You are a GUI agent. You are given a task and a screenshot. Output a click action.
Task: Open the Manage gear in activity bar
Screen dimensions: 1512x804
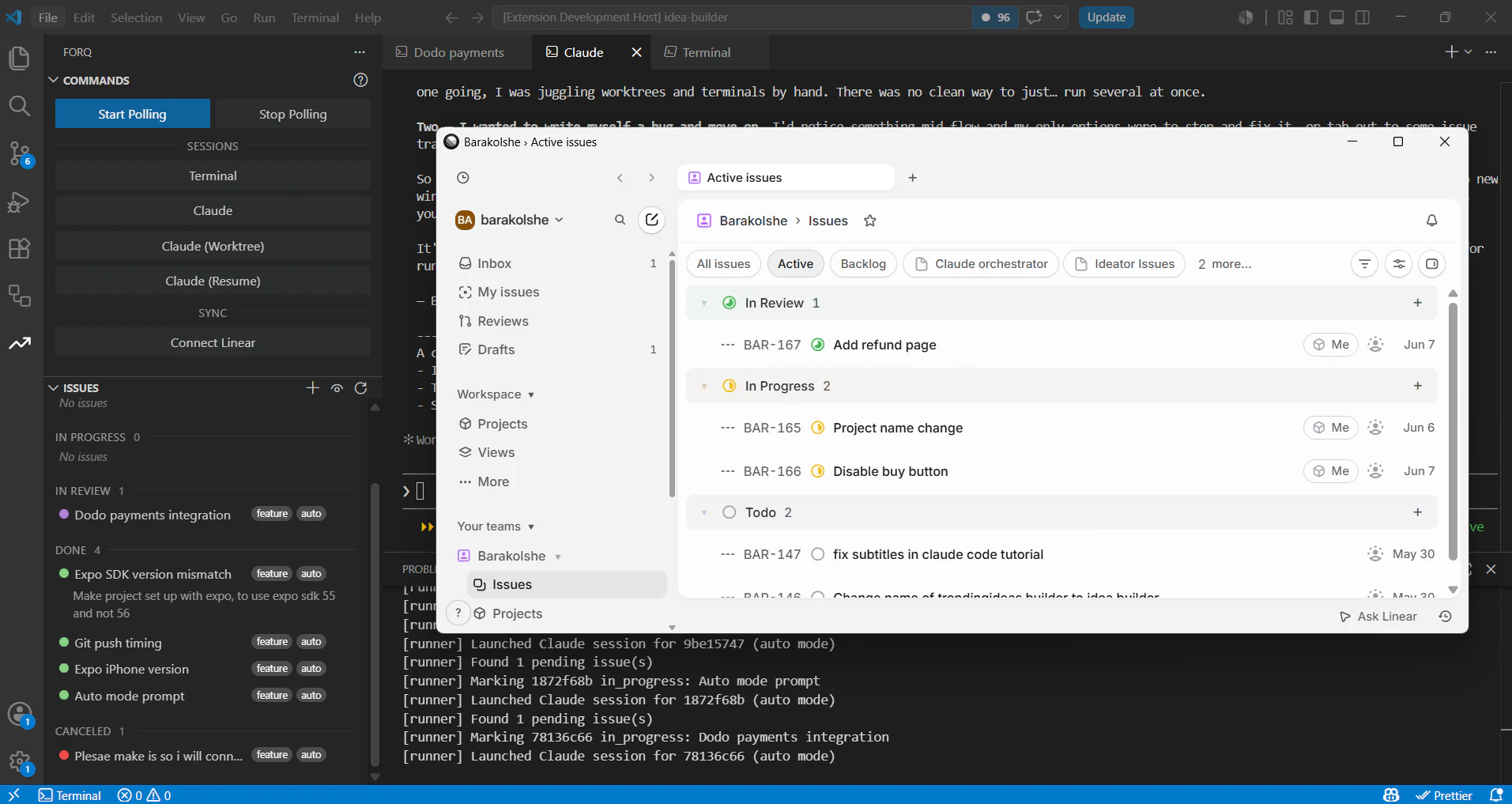click(19, 762)
